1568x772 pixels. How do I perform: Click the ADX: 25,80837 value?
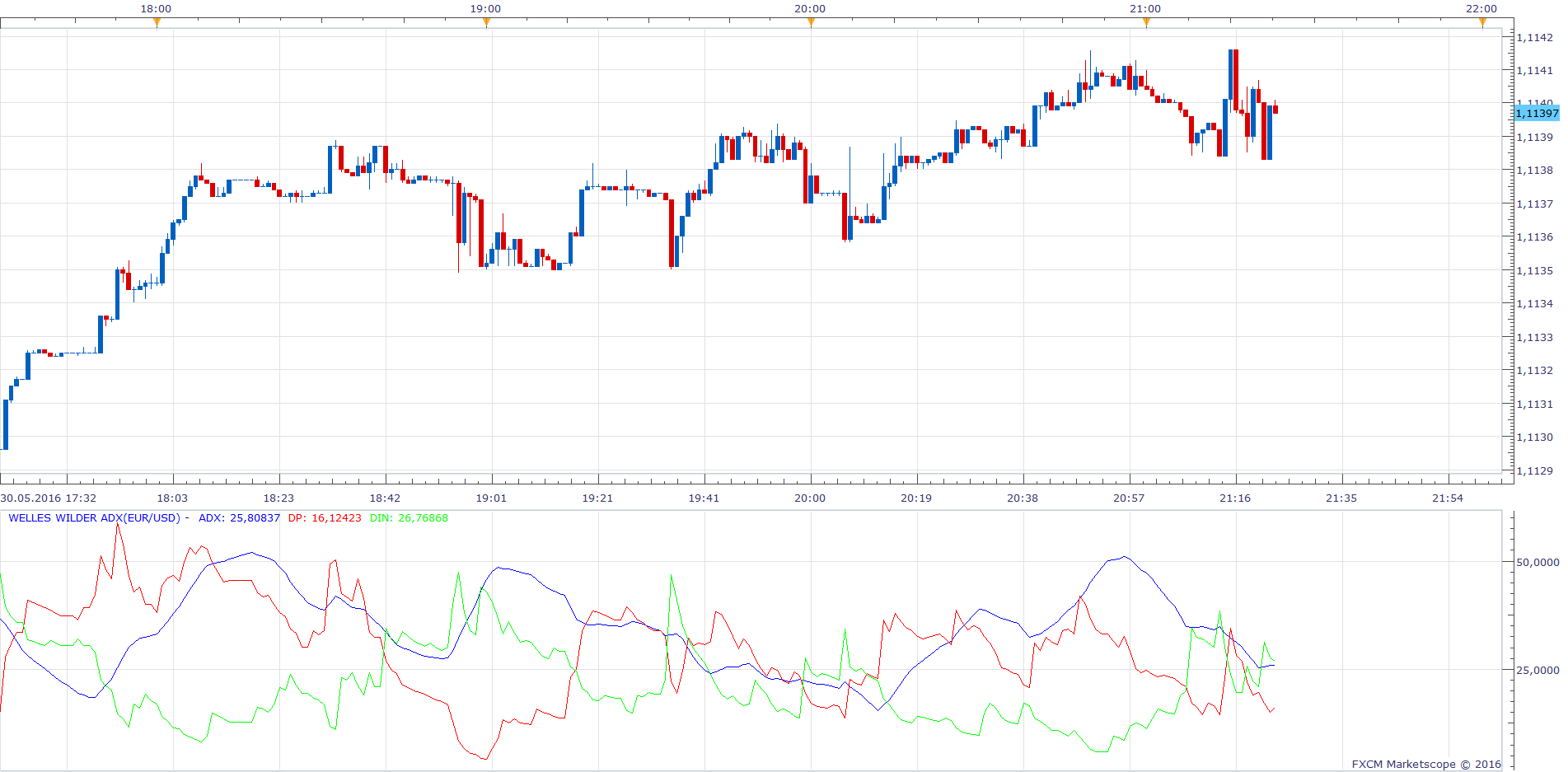tap(239, 518)
